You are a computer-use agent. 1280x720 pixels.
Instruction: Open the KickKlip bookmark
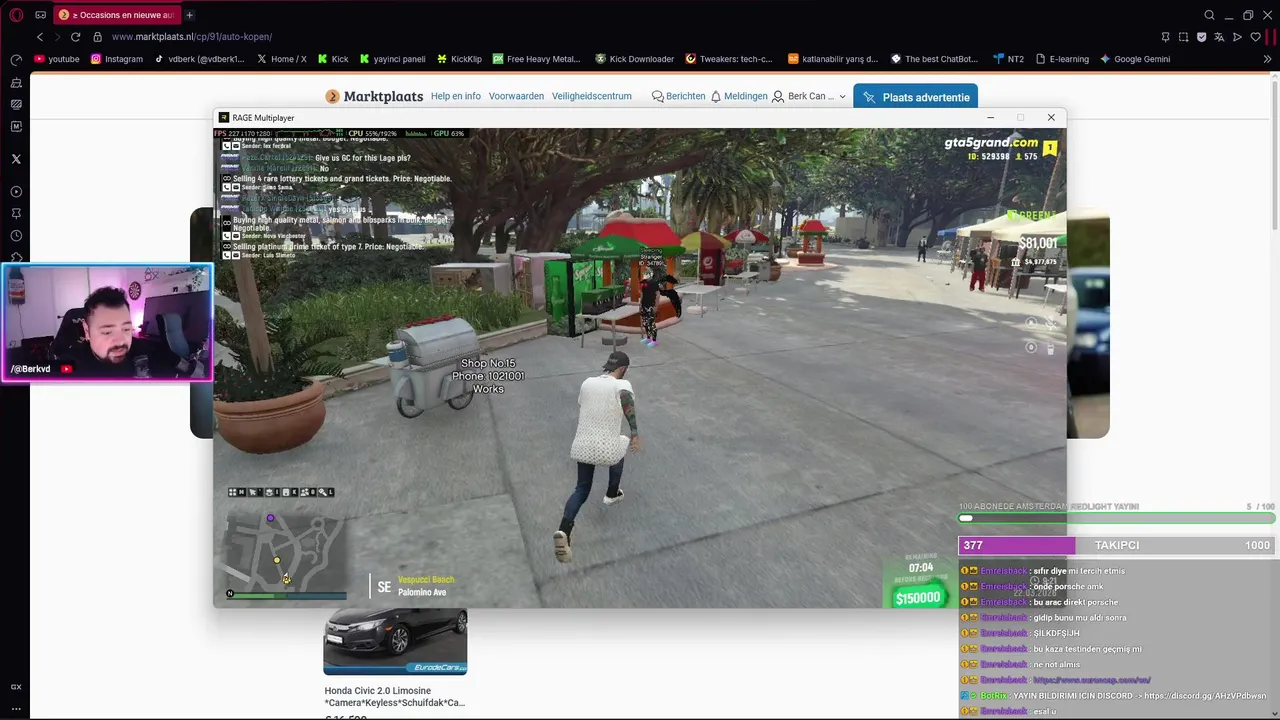coord(459,59)
